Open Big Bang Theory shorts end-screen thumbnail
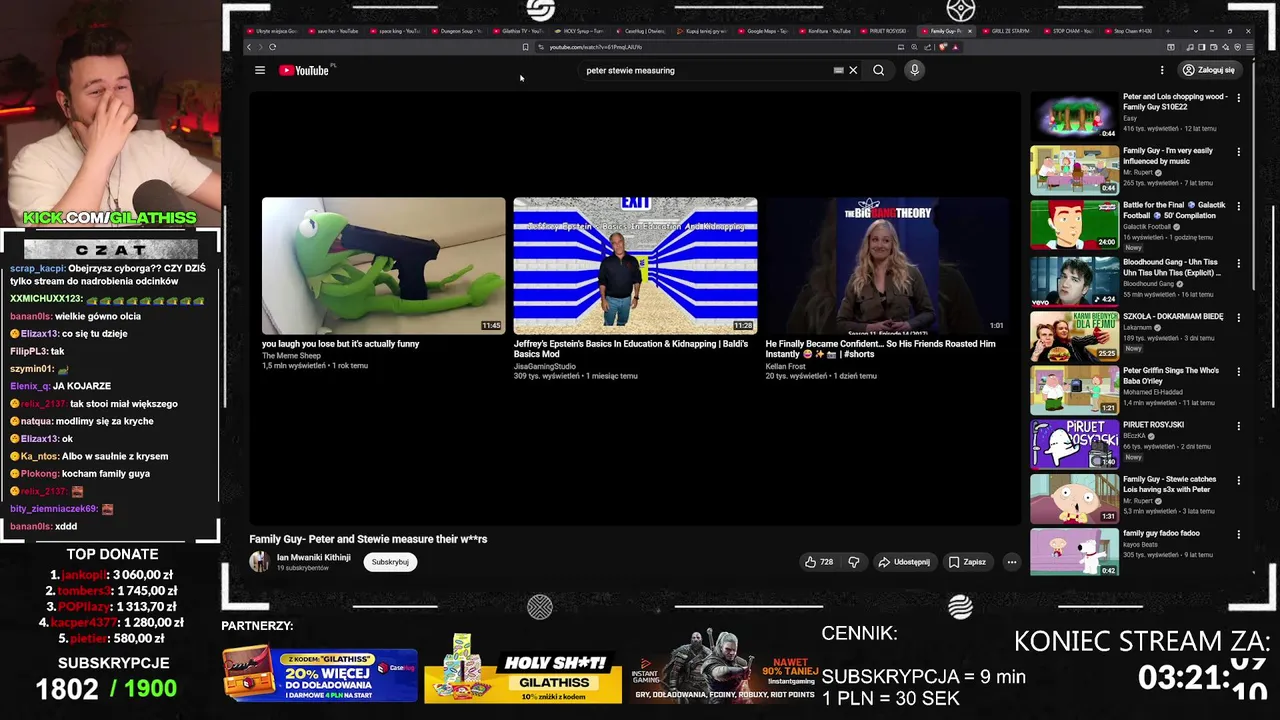Image resolution: width=1280 pixels, height=720 pixels. (x=887, y=266)
